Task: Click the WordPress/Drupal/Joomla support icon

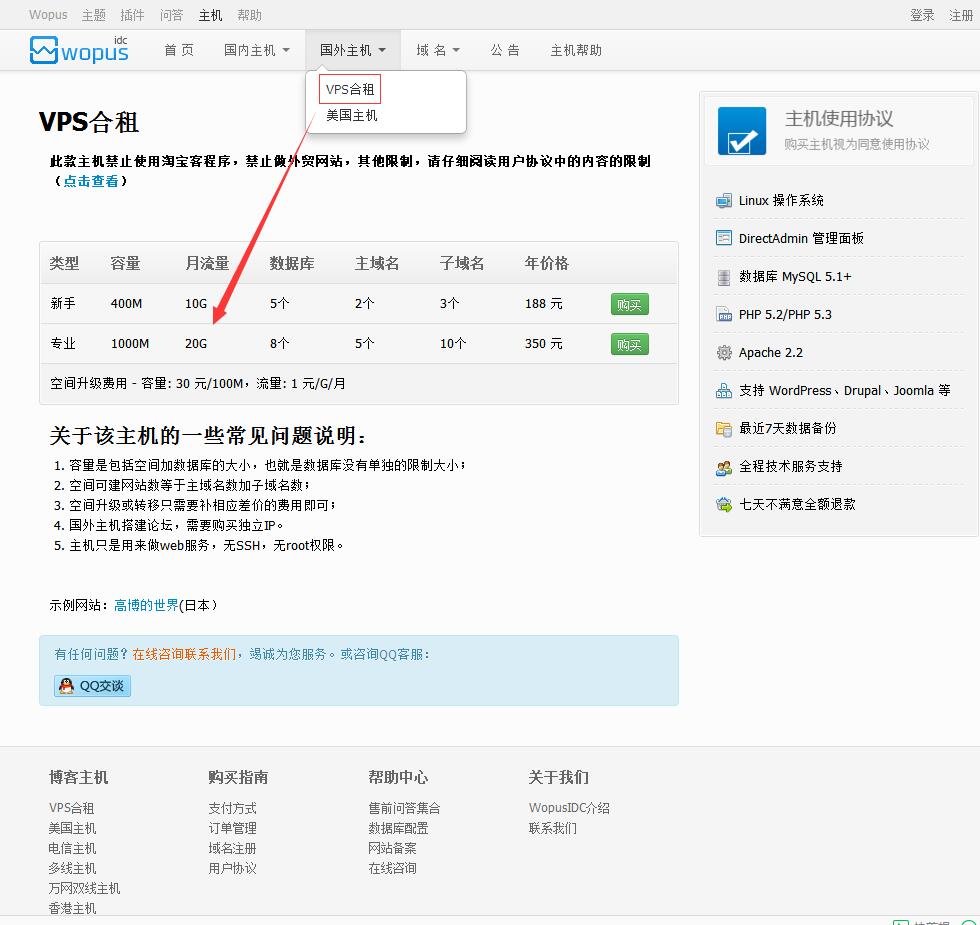Action: (x=723, y=390)
